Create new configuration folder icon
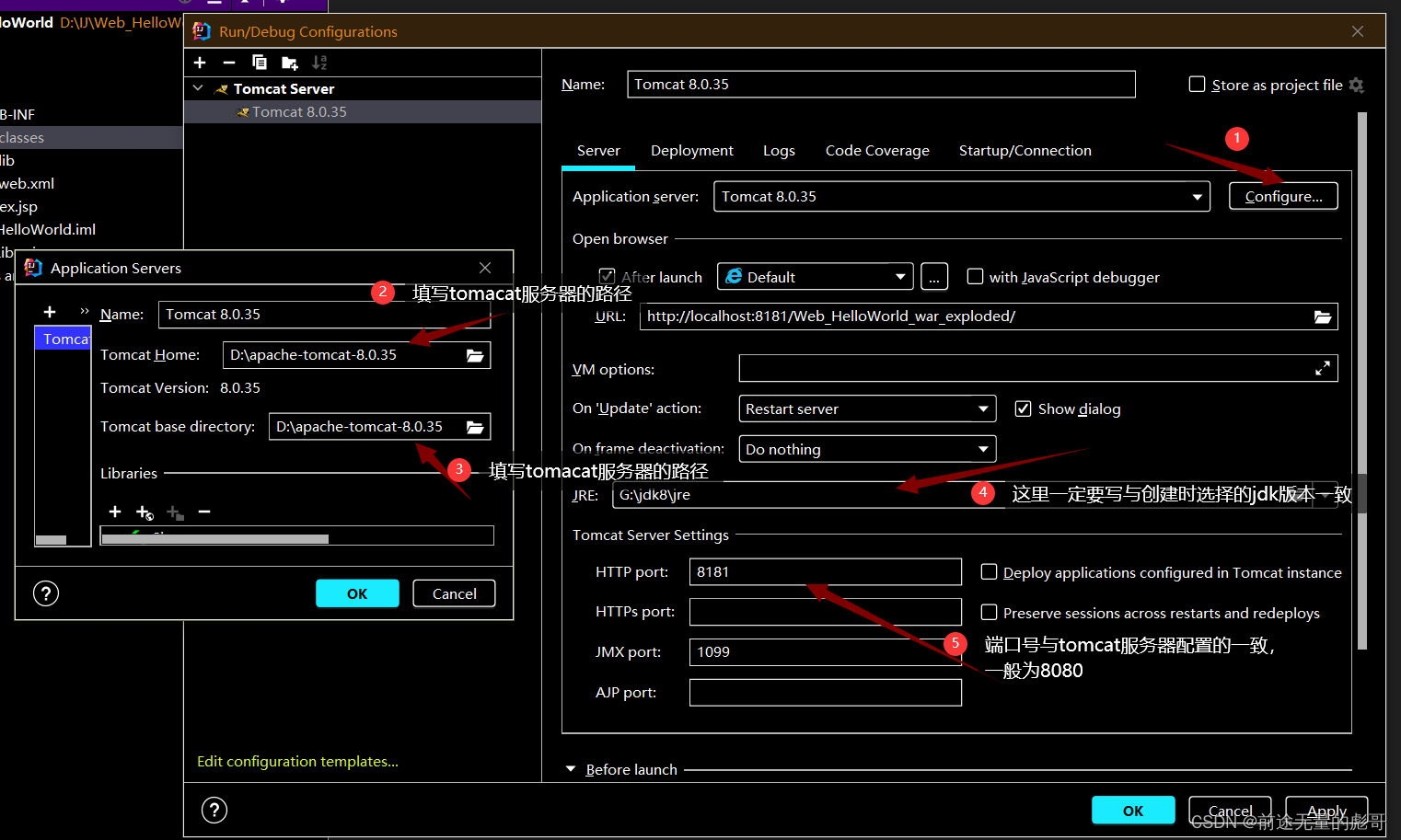 tap(289, 63)
